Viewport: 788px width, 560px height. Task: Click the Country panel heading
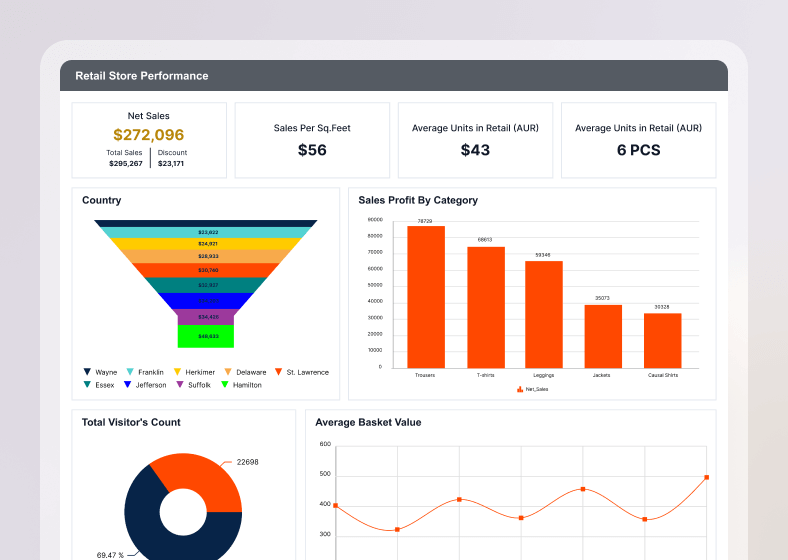point(102,200)
